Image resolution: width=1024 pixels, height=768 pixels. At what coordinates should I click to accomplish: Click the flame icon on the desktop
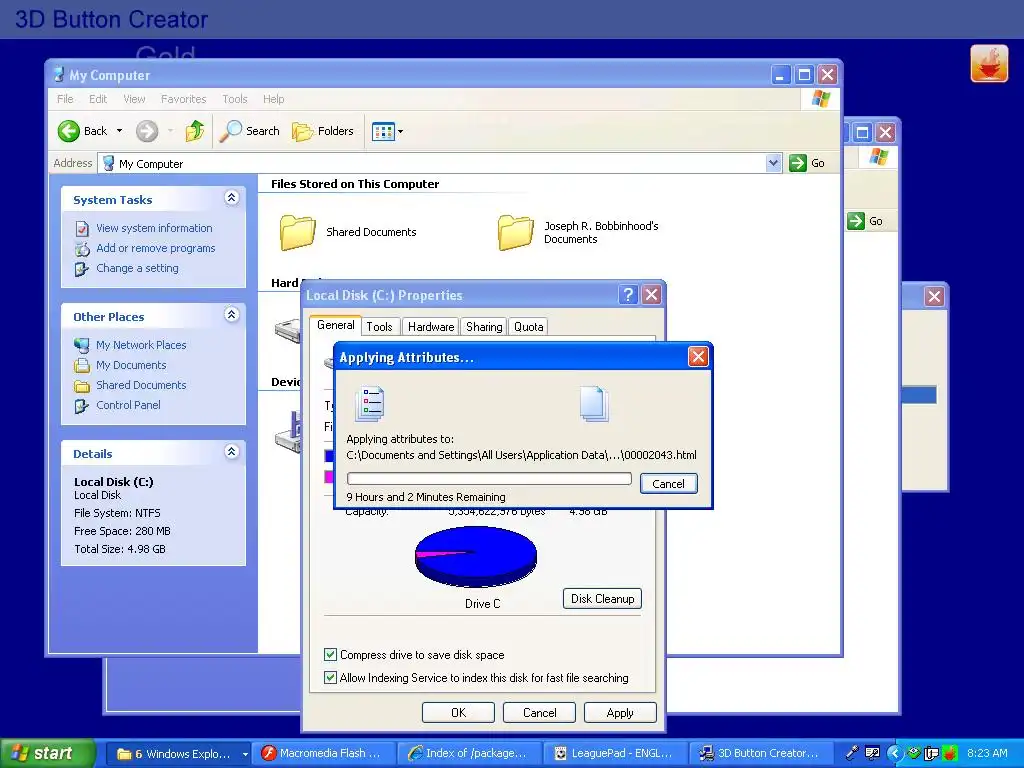point(989,63)
